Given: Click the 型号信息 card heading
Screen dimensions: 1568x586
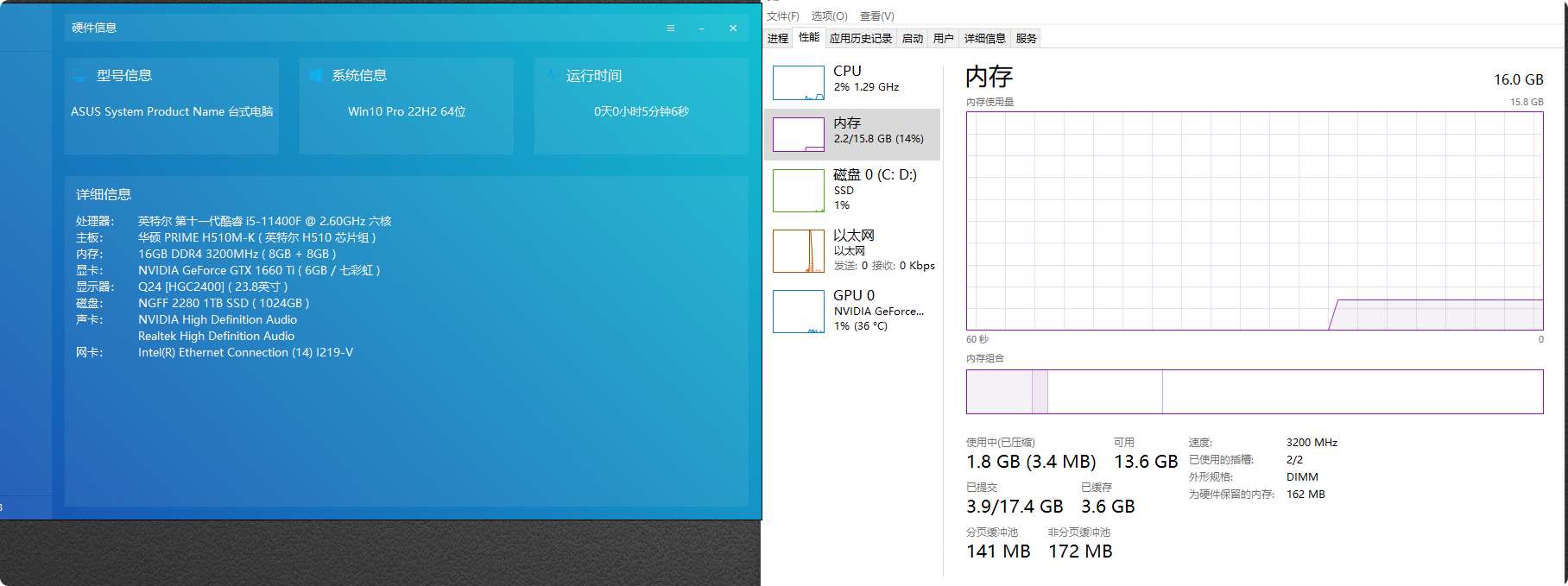Looking at the screenshot, I should [x=124, y=75].
